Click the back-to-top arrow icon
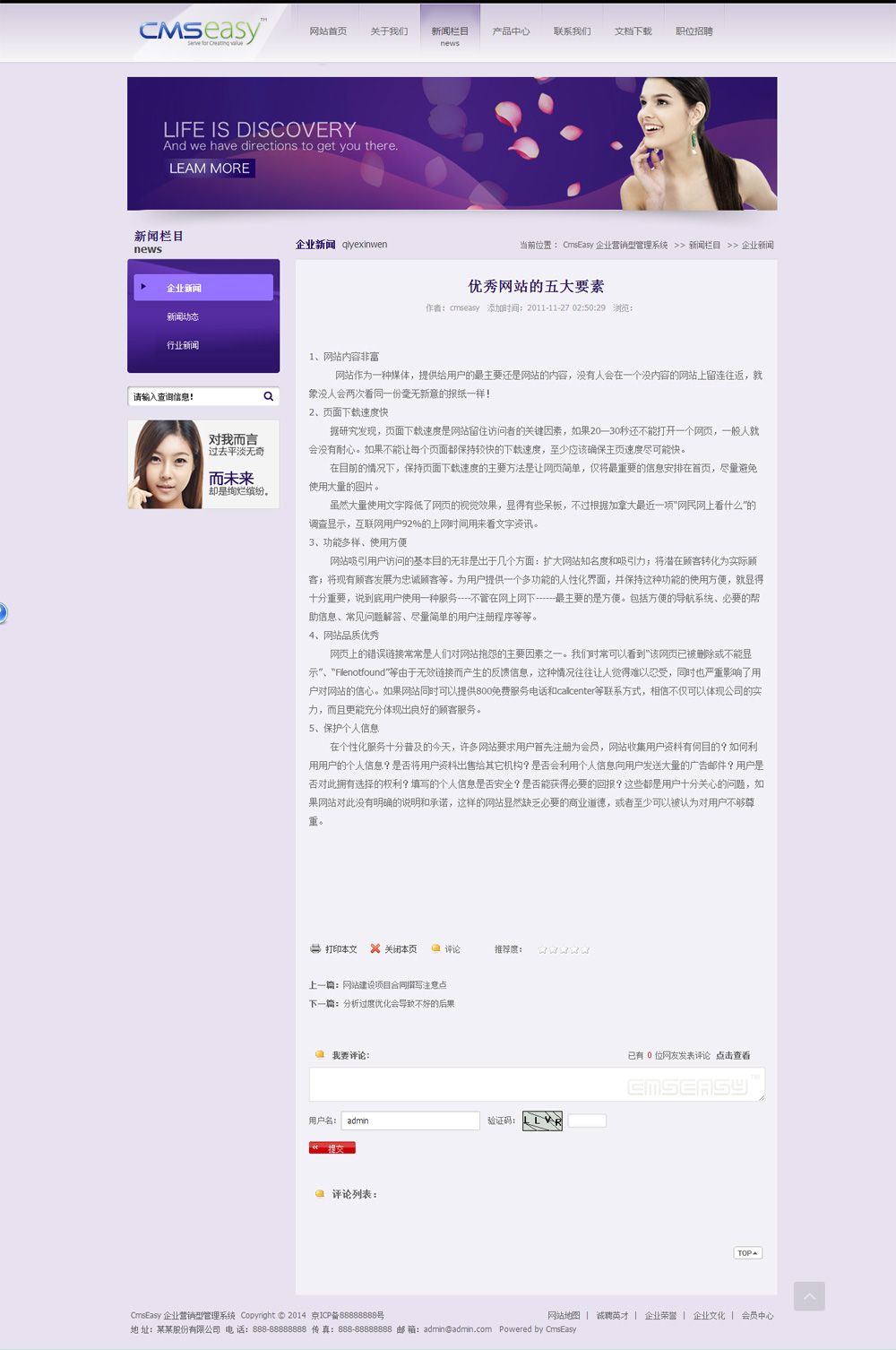 tap(809, 1296)
